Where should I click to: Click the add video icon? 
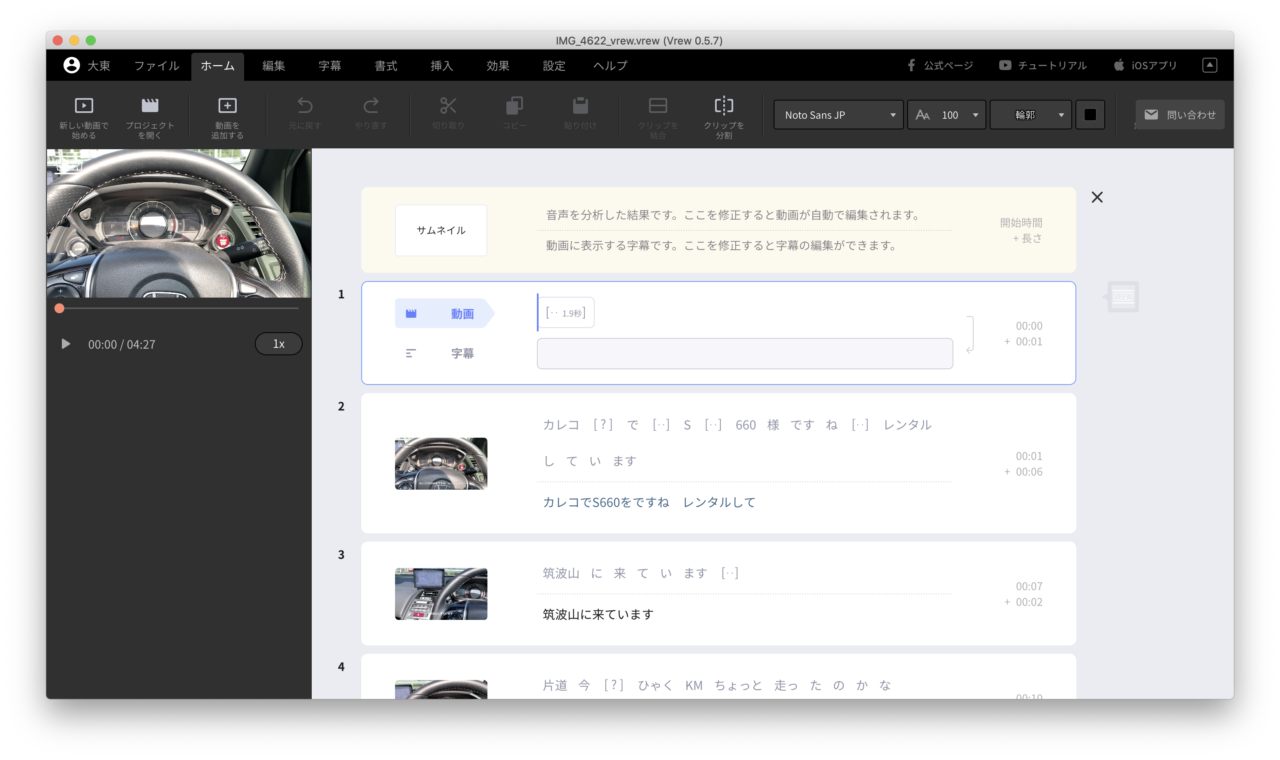coord(228,105)
